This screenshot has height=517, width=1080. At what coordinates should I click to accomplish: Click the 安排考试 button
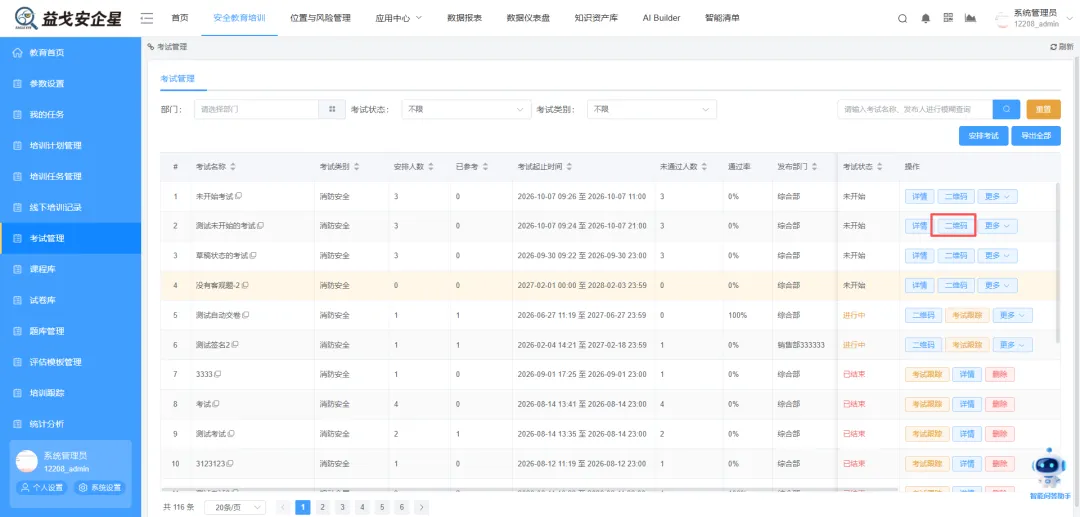point(983,136)
